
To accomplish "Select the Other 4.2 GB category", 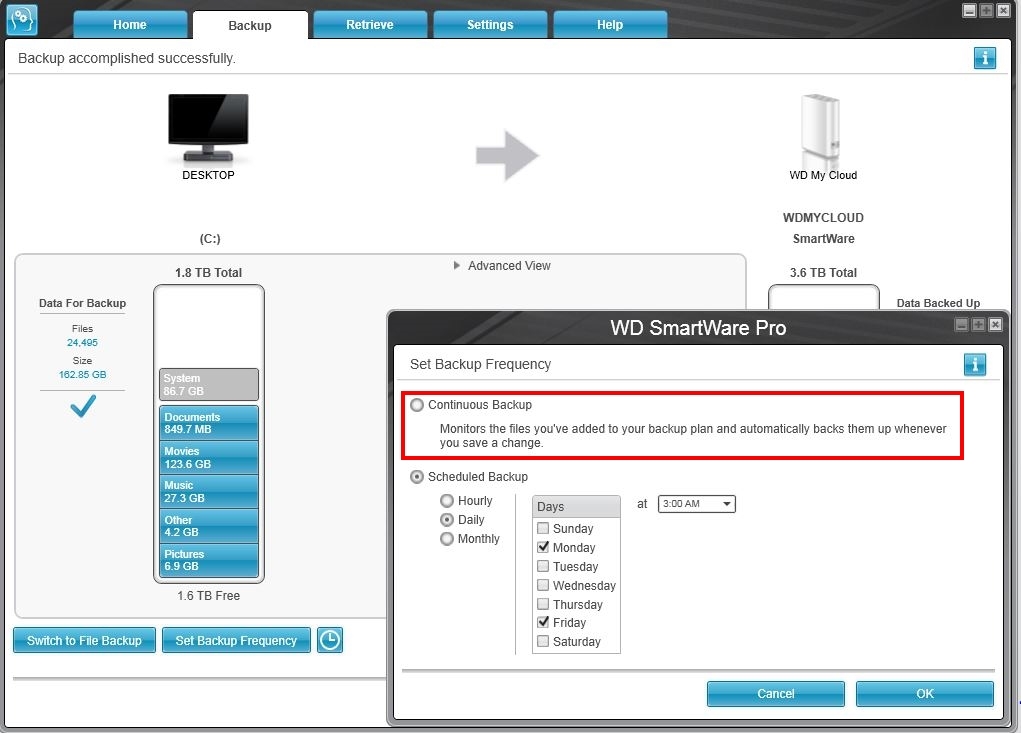I will [209, 526].
